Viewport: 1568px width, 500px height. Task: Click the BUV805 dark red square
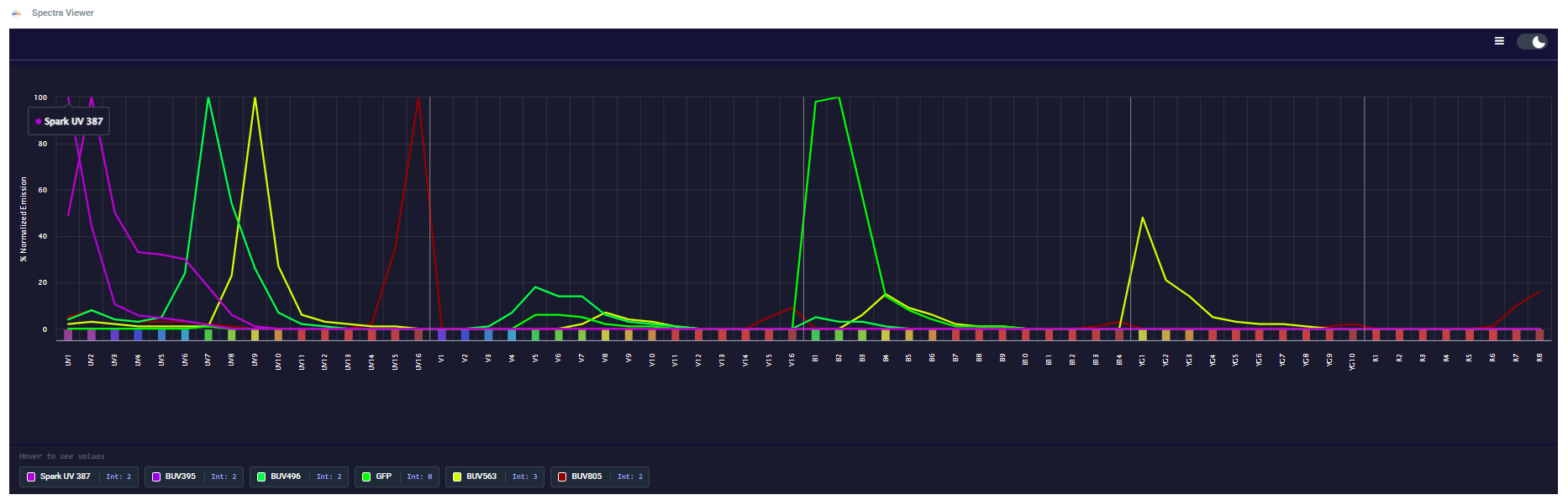(562, 476)
